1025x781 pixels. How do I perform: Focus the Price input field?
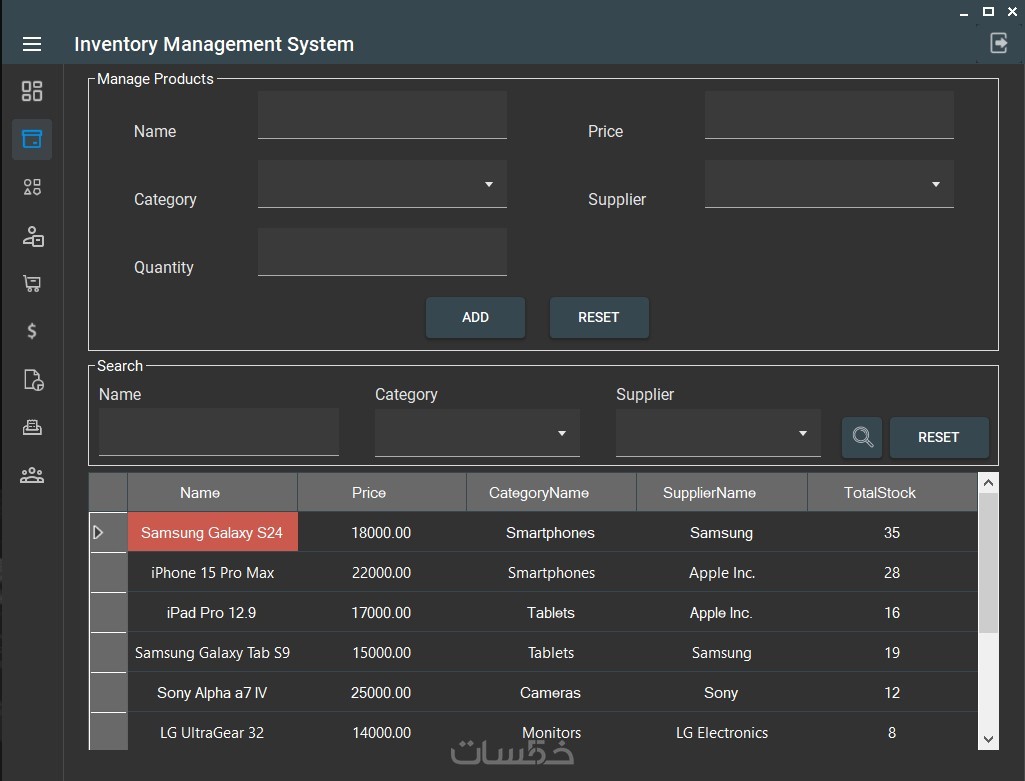pyautogui.click(x=829, y=115)
